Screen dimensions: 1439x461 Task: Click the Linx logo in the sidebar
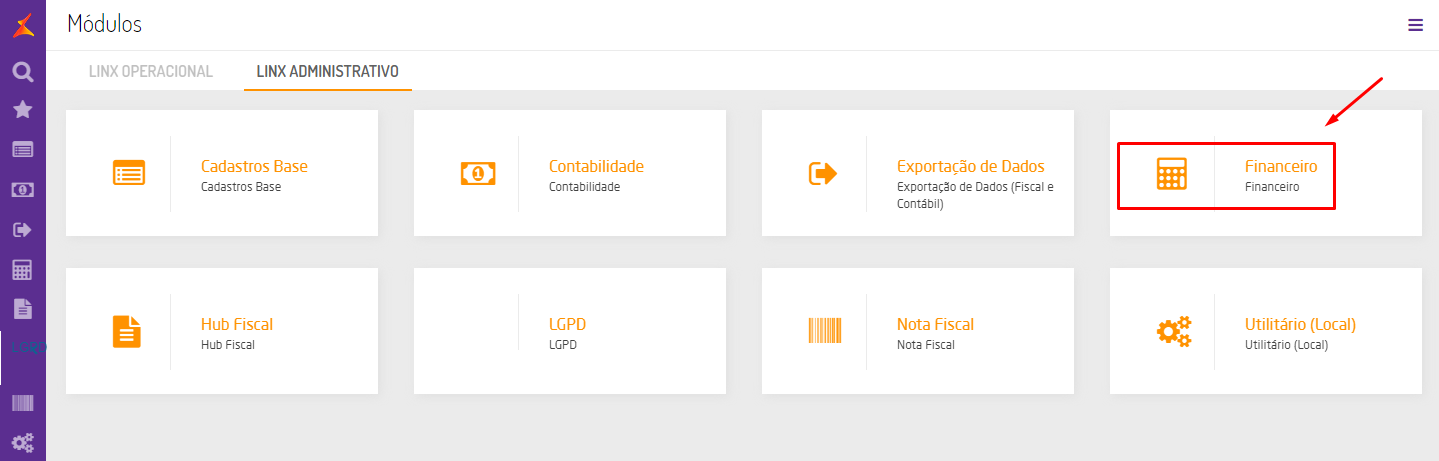22,26
